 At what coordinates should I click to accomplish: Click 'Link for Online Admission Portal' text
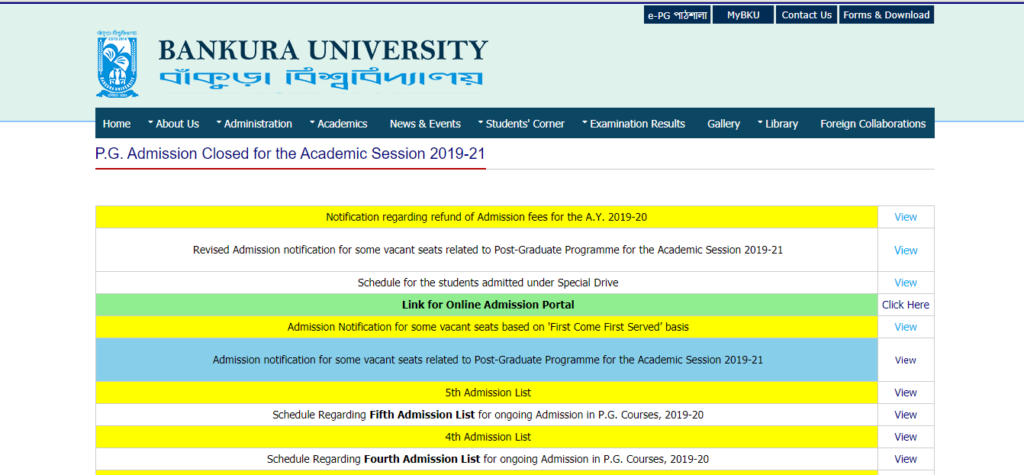click(488, 304)
